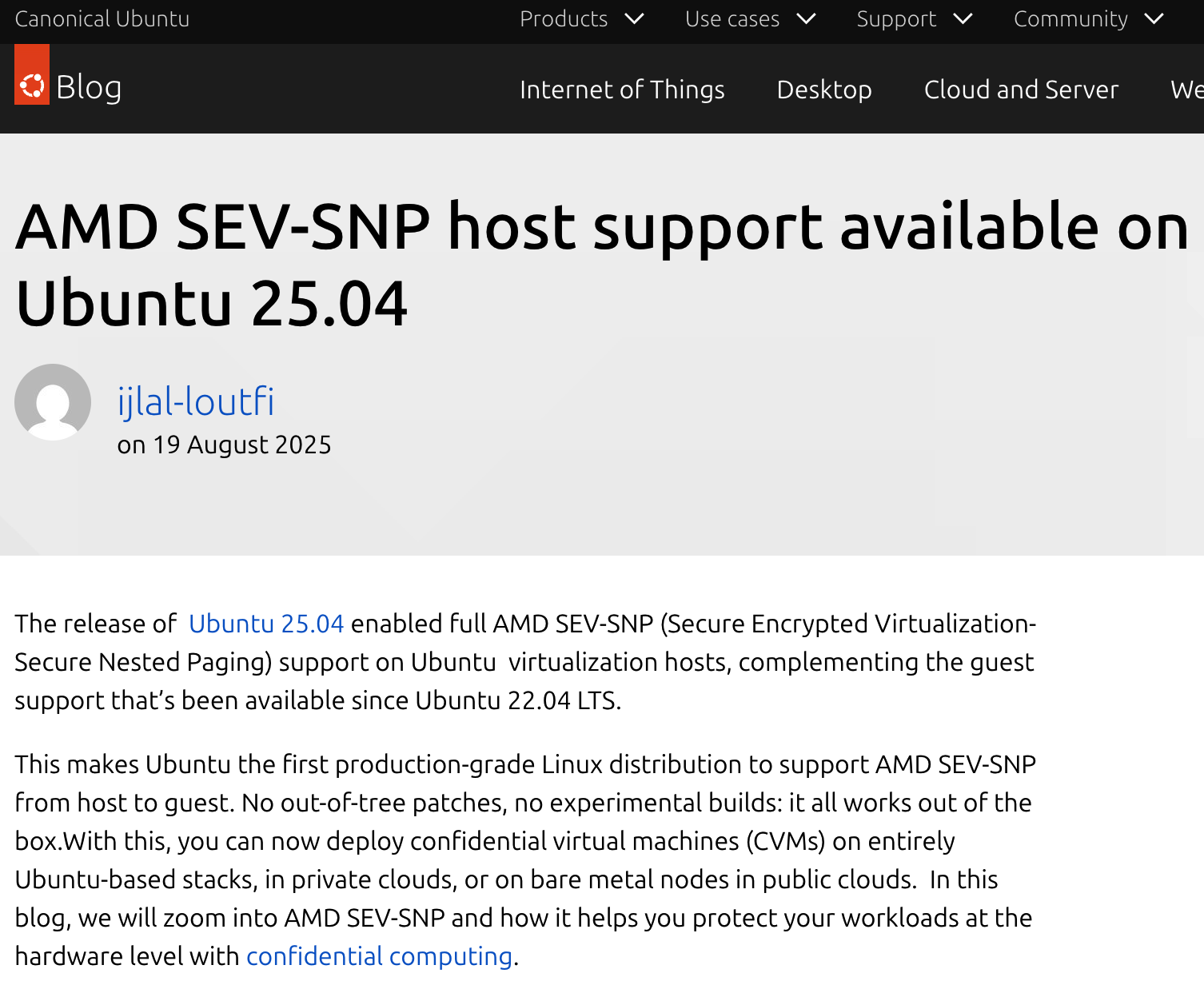Screen dimensions: 1204x985
Task: Click the Support chevron icon
Action: tap(963, 18)
